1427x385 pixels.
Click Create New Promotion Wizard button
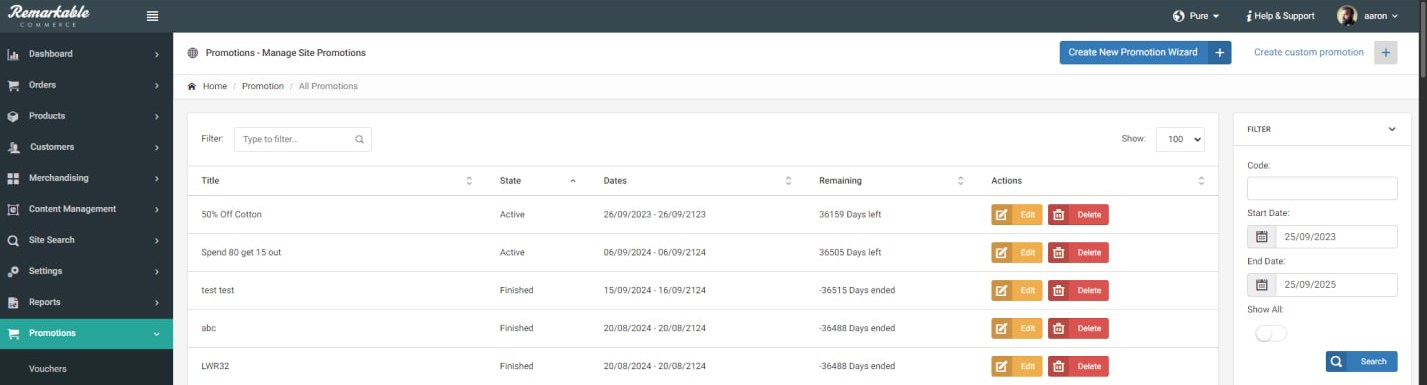tap(1145, 52)
